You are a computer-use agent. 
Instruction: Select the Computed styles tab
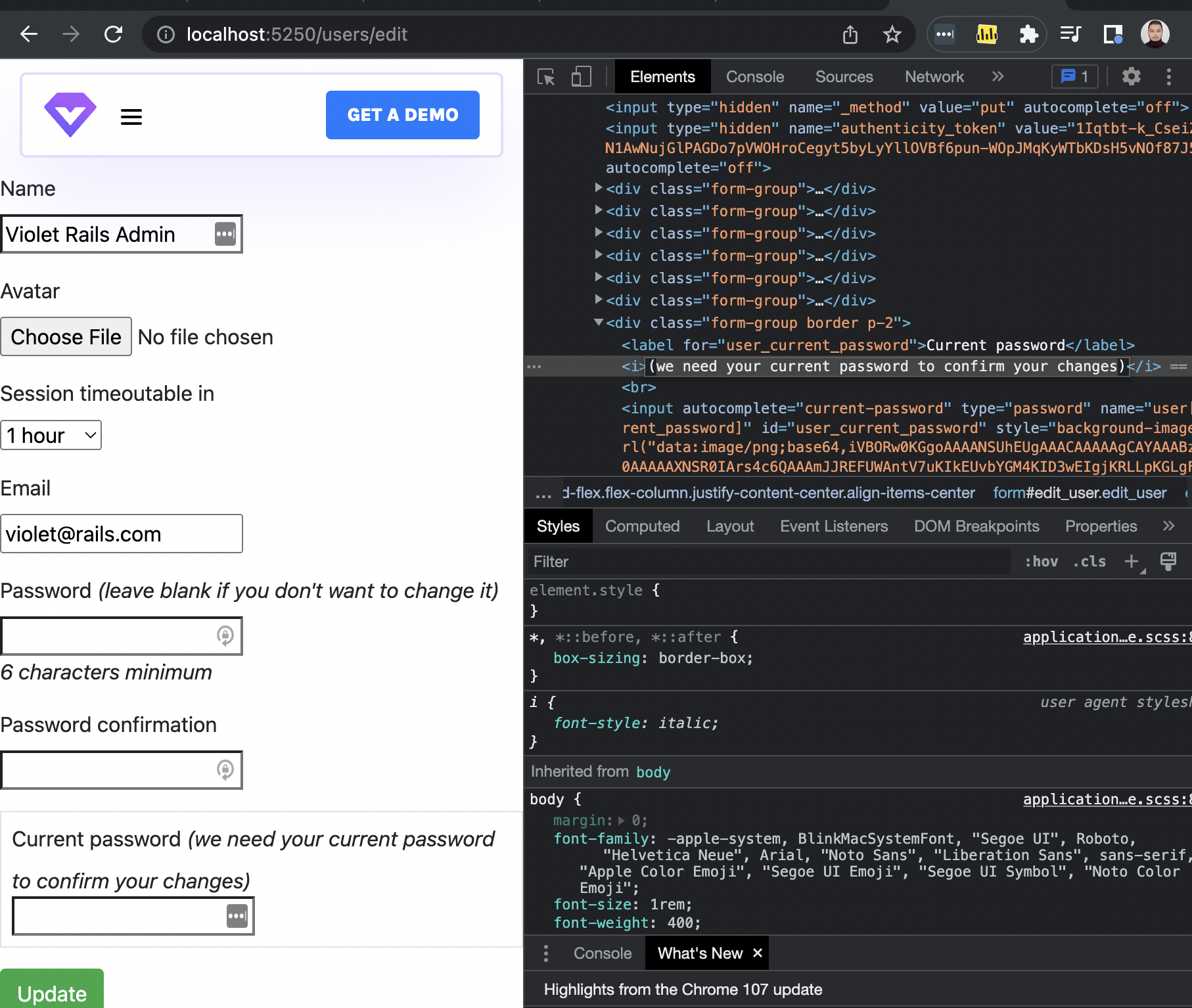click(x=643, y=526)
